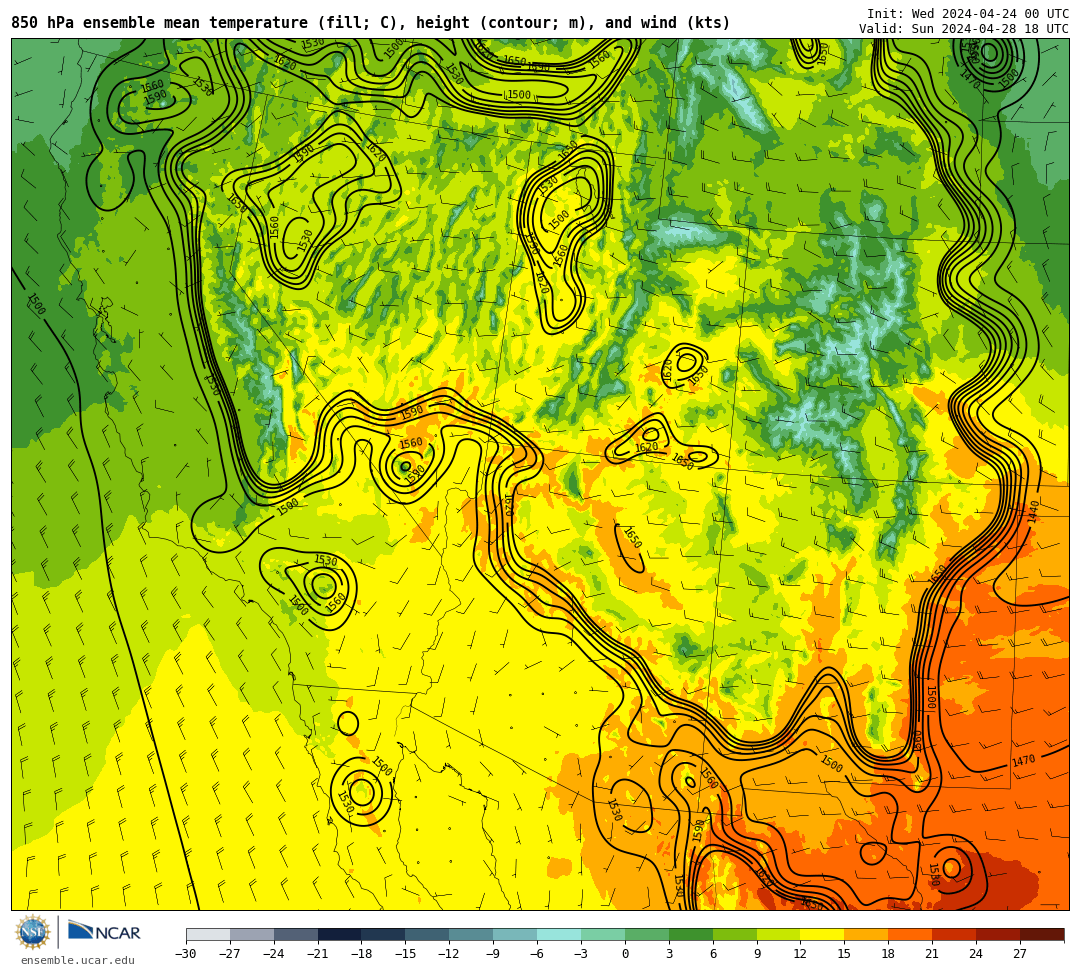
Task: Click the 1440 contour label on map
Action: (1033, 512)
